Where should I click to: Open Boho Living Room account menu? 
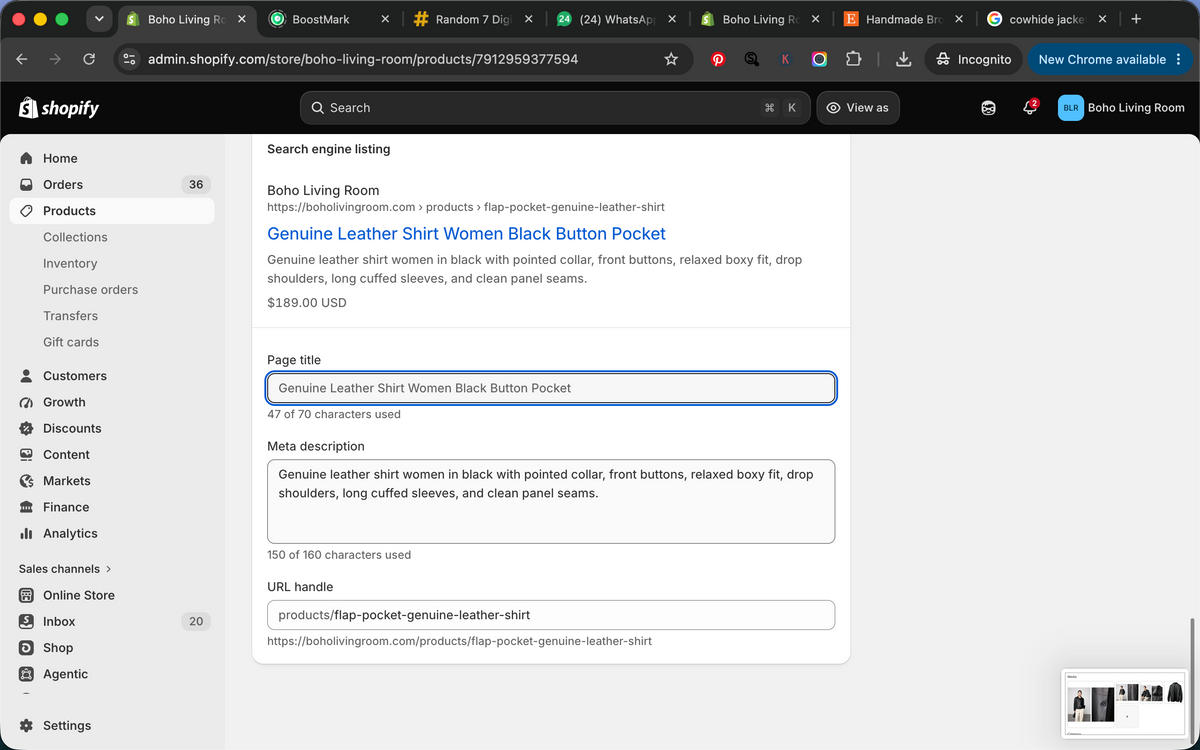[1121, 108]
